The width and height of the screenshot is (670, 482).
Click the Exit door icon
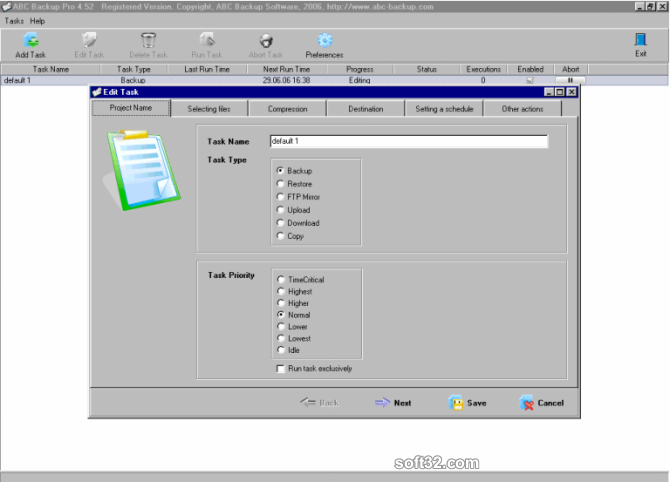(640, 40)
